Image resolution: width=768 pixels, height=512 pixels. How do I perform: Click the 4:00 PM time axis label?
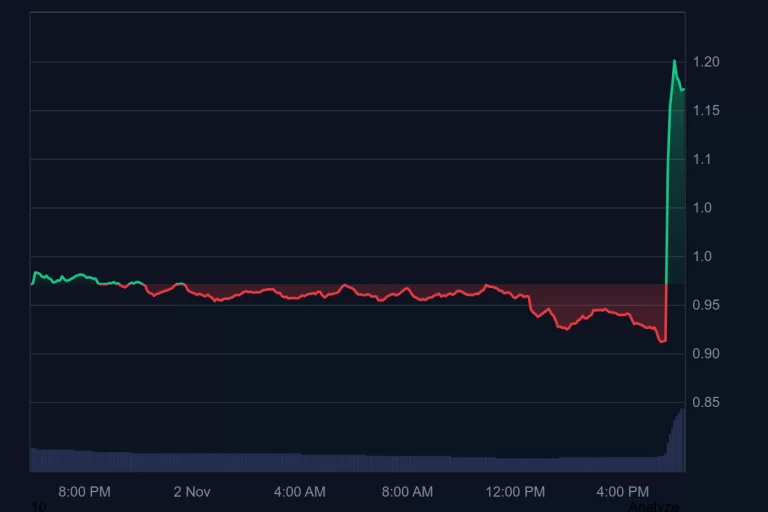(622, 492)
